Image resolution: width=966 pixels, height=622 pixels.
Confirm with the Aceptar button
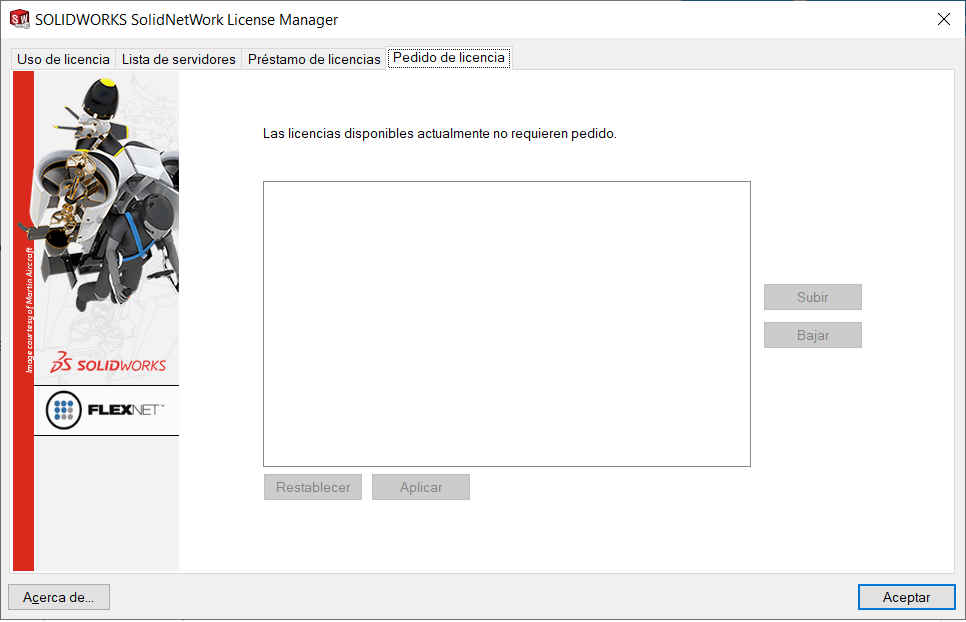[x=906, y=597]
